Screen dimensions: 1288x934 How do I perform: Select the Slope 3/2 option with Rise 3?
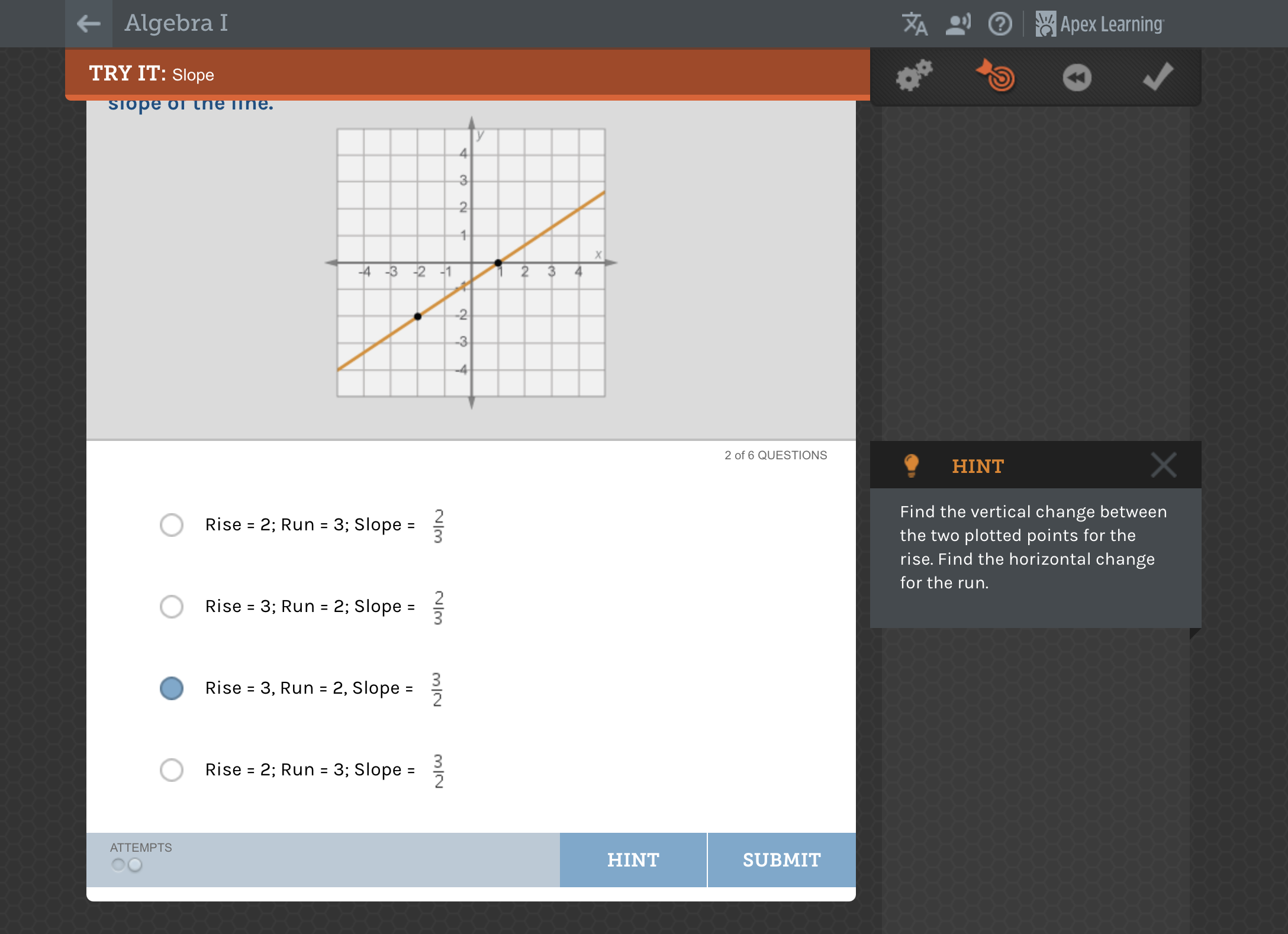coord(172,688)
